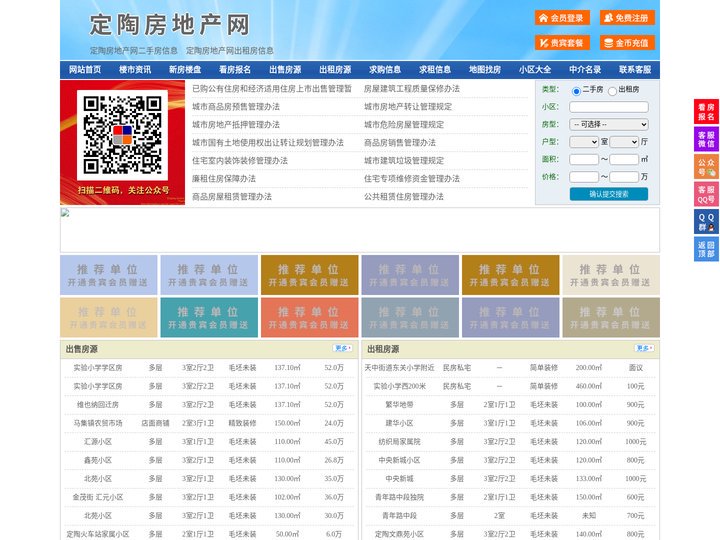The height and width of the screenshot is (540, 720).
Task: Open the 定陶文鼎苑小区 rental listing
Action: [x=399, y=534]
